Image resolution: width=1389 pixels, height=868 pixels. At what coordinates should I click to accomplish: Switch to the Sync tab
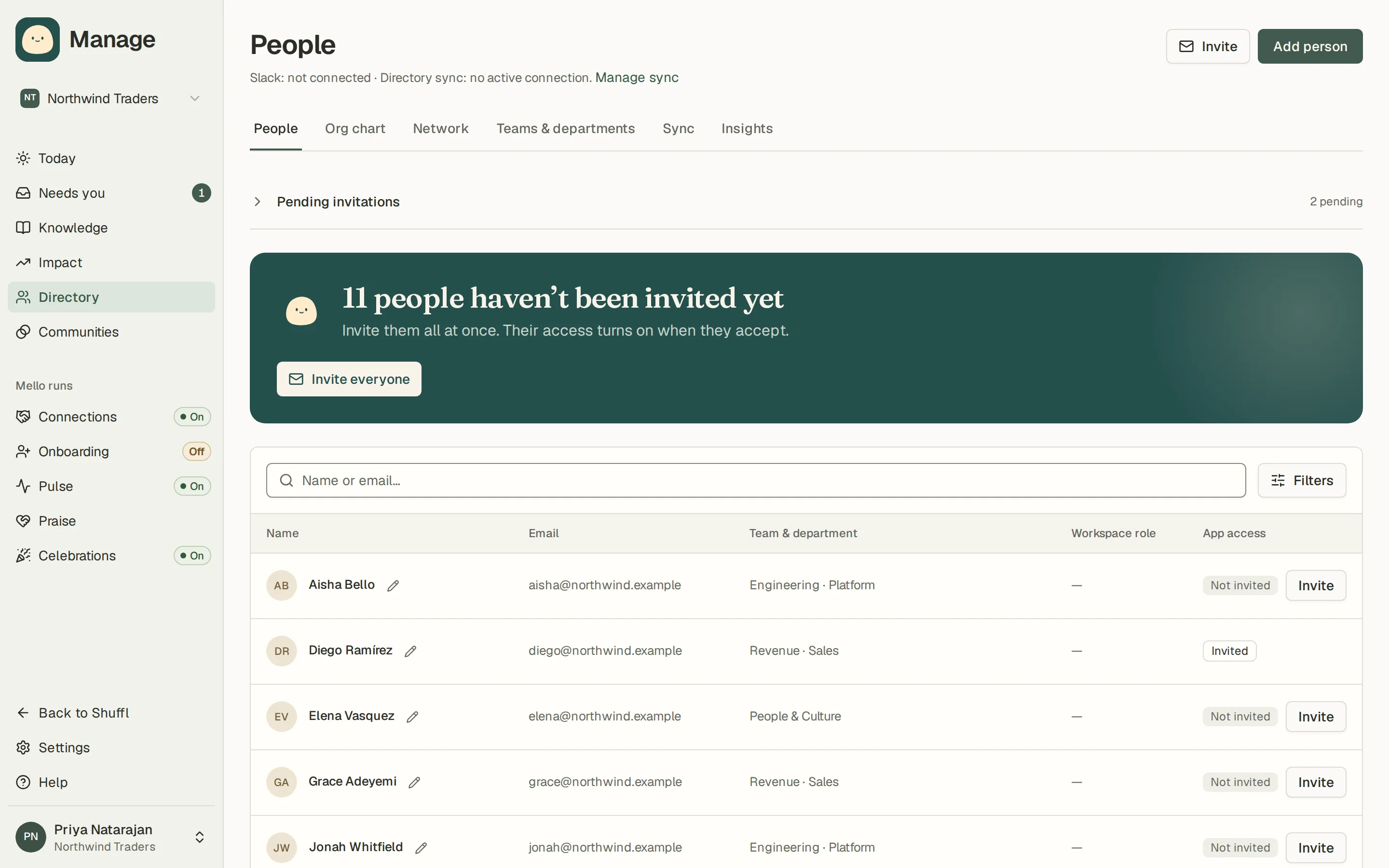pyautogui.click(x=678, y=129)
